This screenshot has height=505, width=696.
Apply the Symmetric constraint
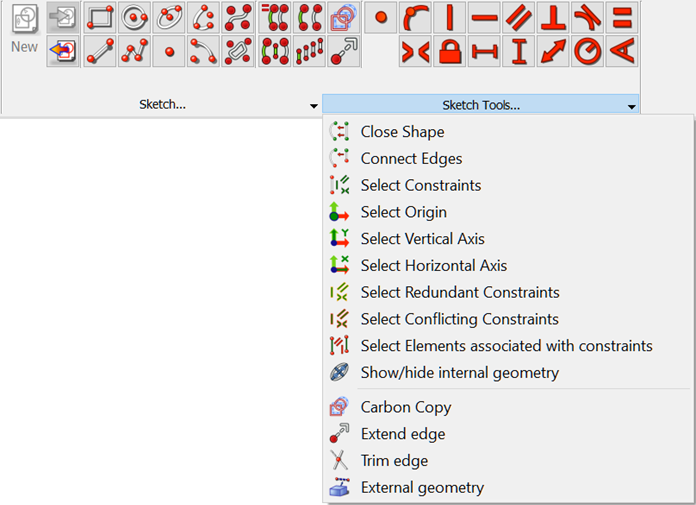pos(415,51)
